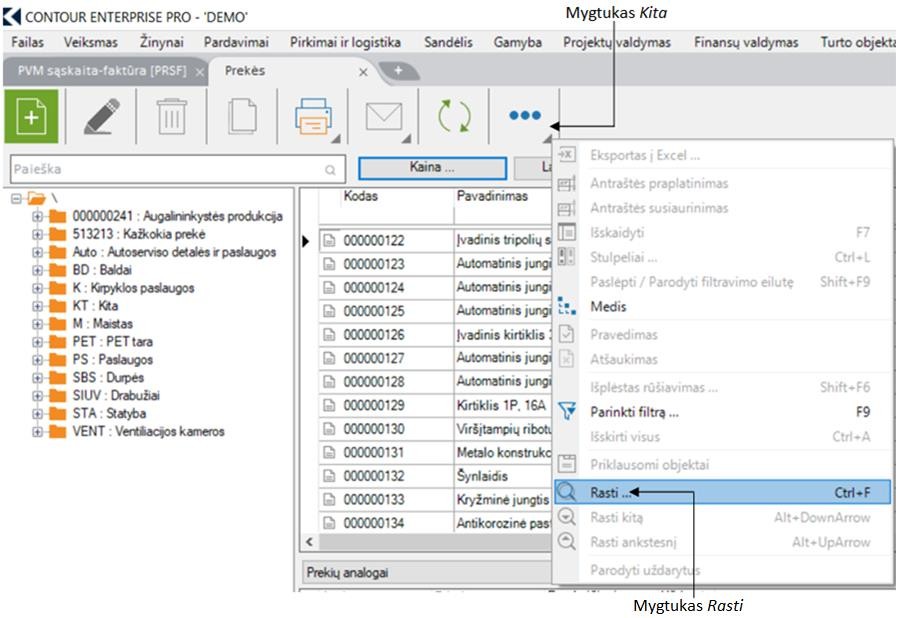Click the Priklausomi objektai icon

(x=566, y=464)
